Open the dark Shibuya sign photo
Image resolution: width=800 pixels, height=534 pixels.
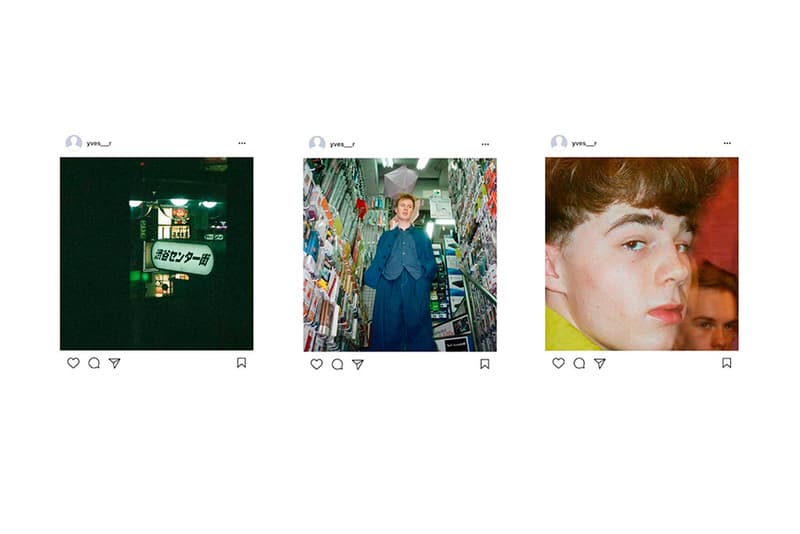pos(157,253)
